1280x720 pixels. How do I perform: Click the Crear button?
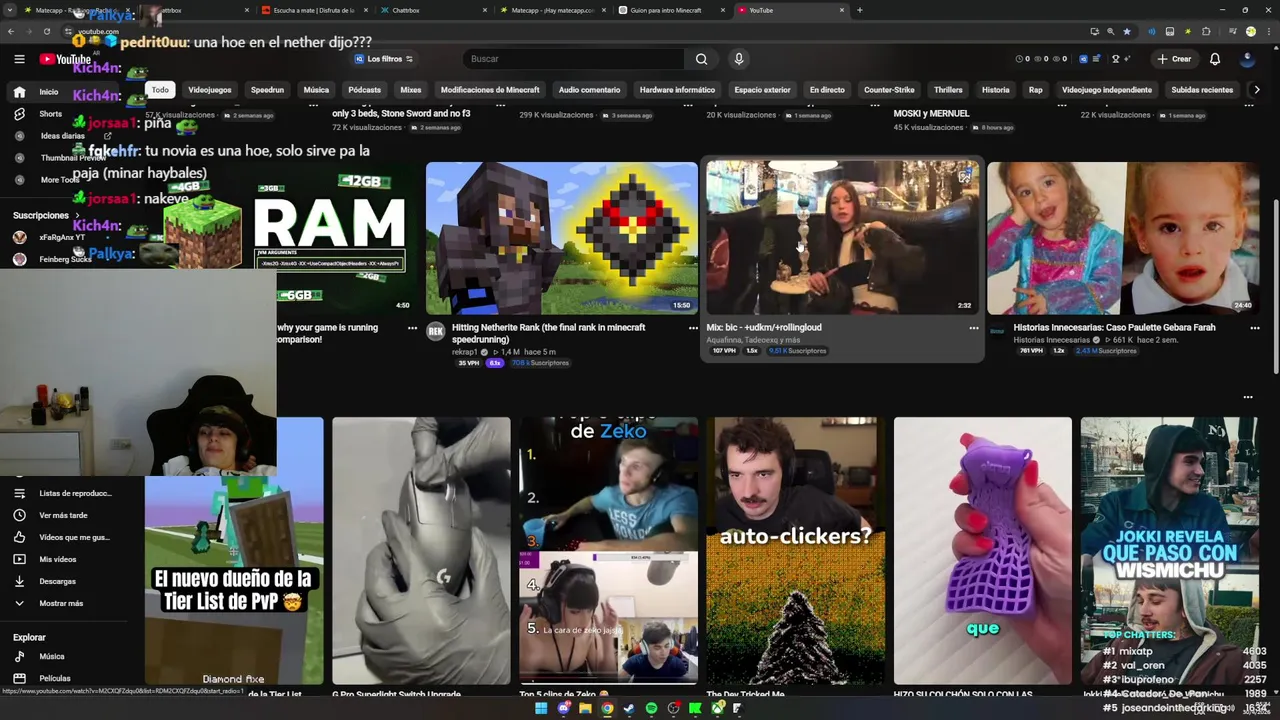[x=1174, y=59]
